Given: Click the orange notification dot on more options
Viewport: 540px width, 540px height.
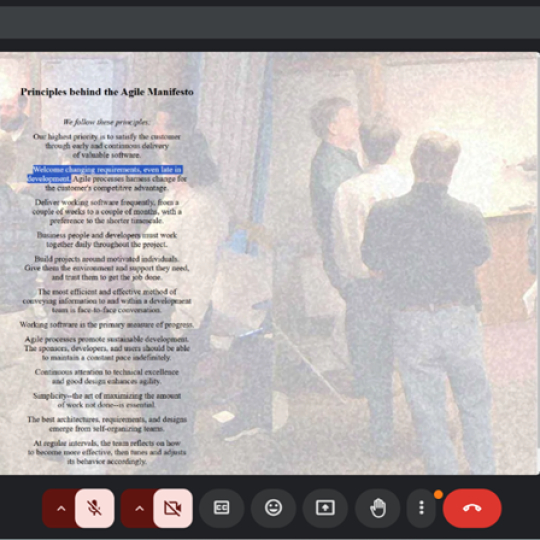Looking at the screenshot, I should (438, 495).
